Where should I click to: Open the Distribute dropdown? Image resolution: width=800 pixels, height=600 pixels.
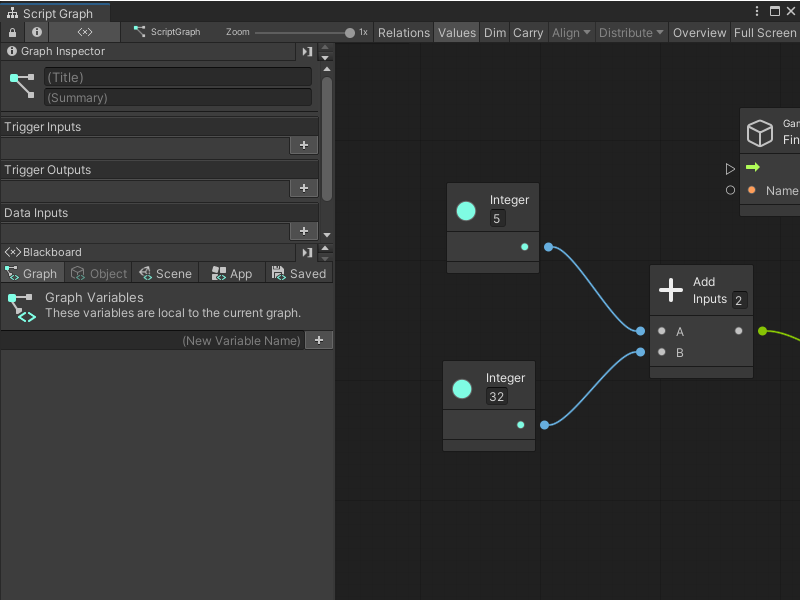630,32
